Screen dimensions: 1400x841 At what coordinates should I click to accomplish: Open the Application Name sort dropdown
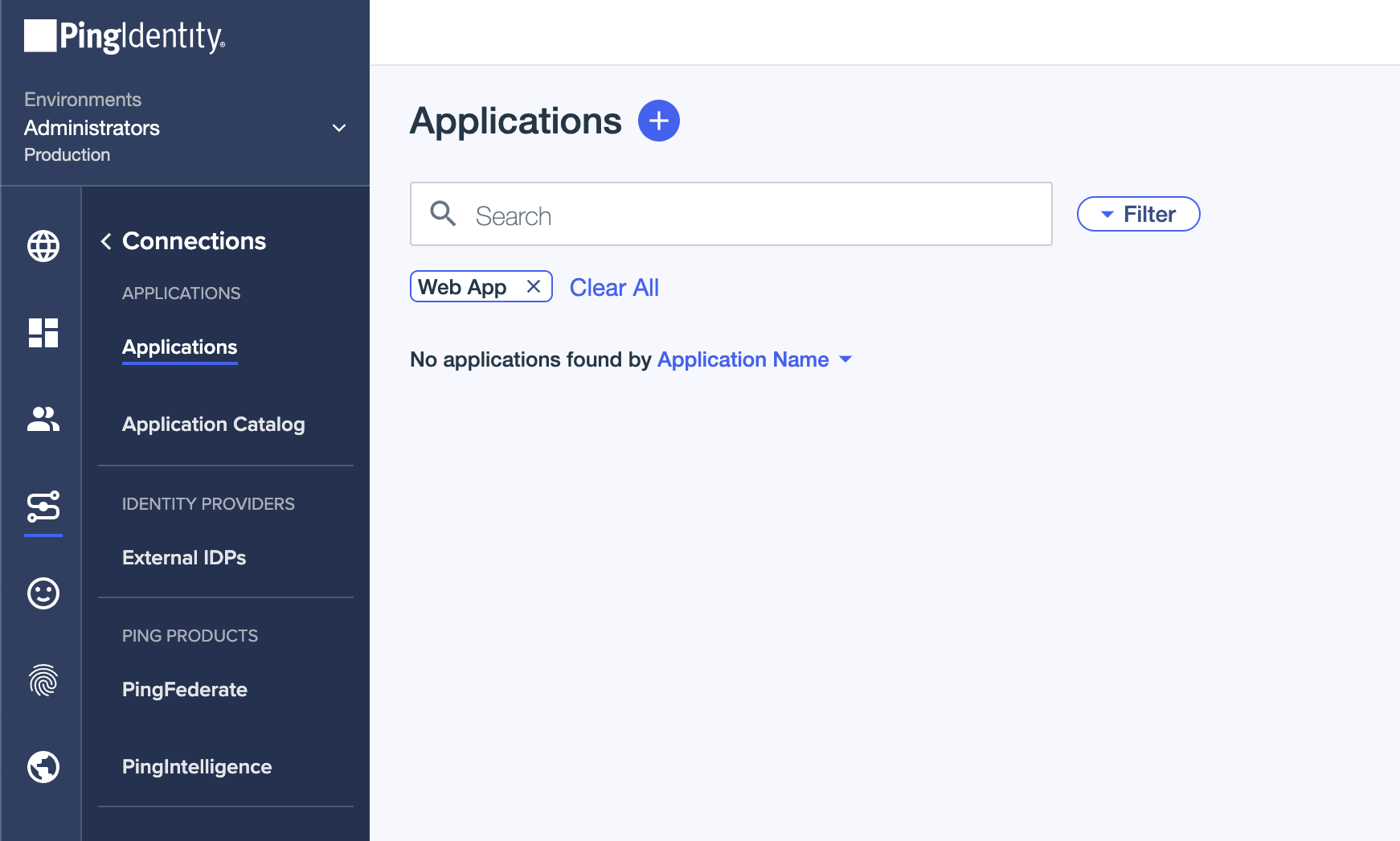tap(754, 359)
